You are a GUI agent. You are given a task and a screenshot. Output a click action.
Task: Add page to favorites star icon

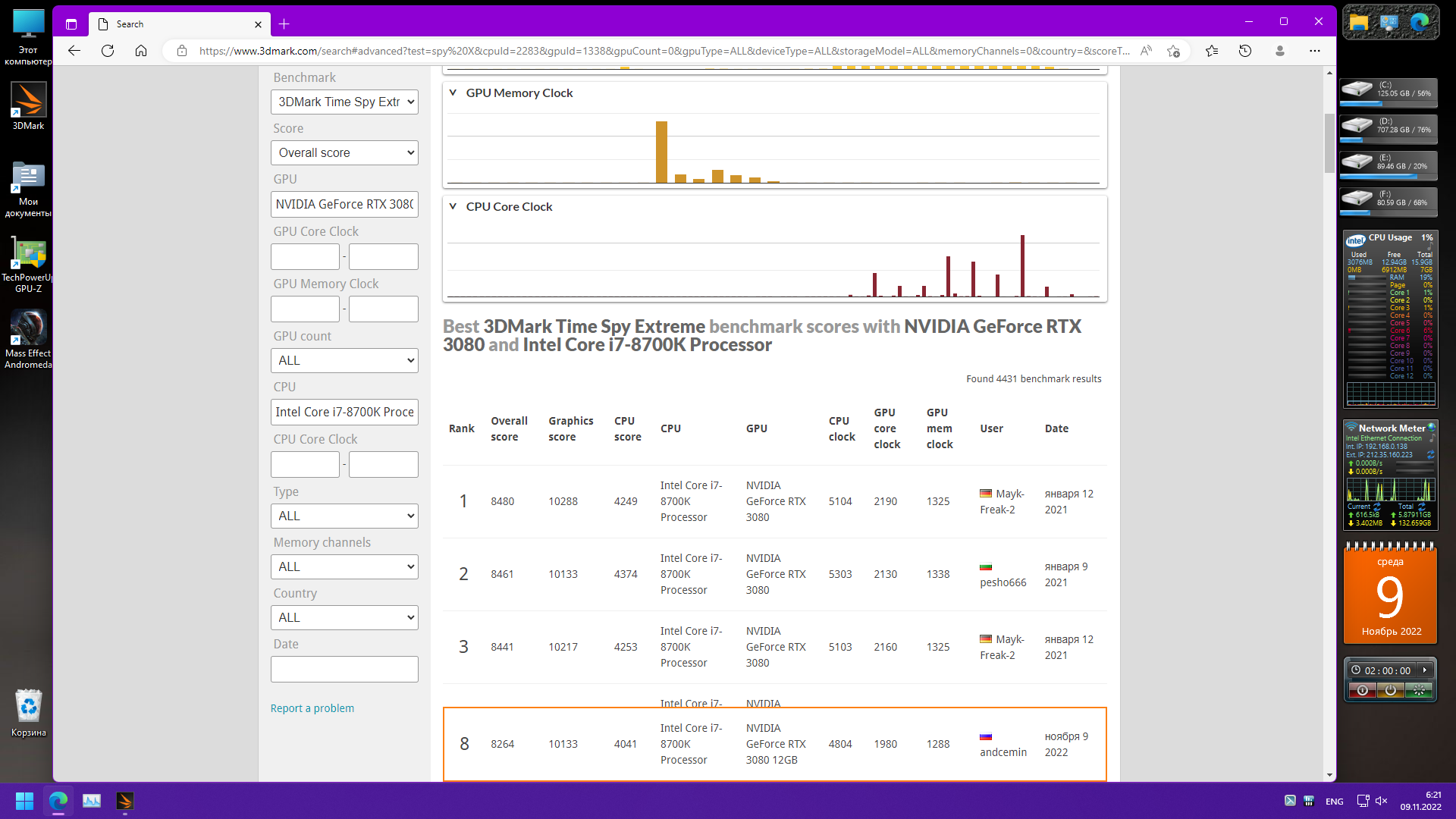pos(1174,51)
